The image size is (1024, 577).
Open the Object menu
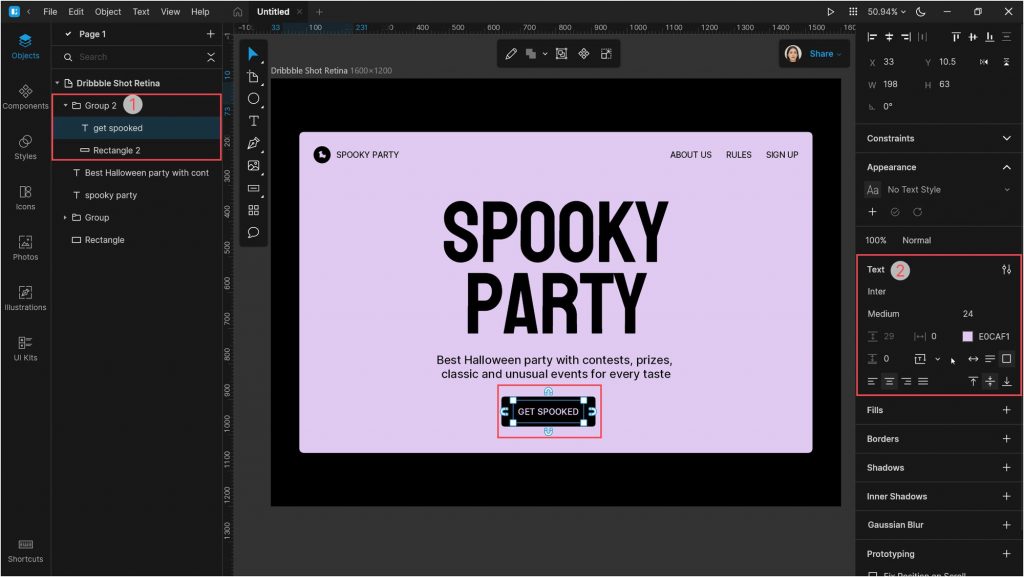(108, 12)
